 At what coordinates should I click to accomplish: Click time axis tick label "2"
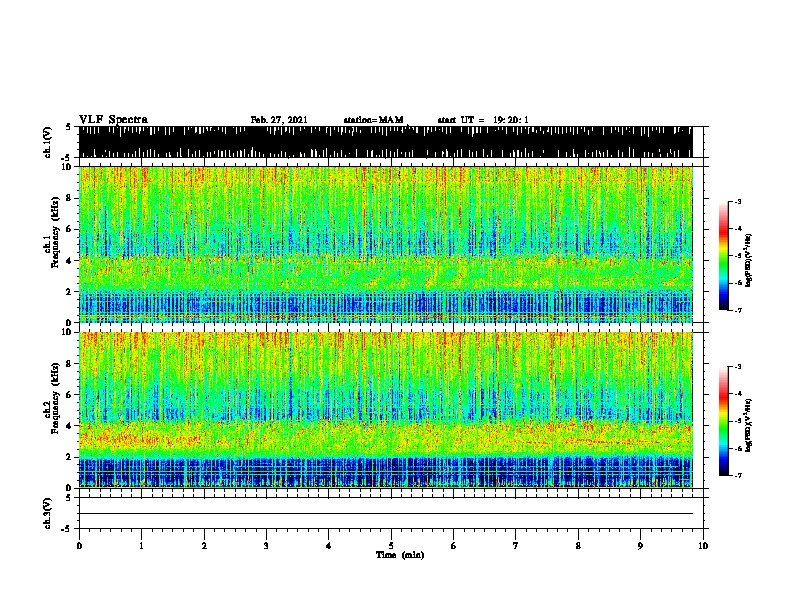click(x=204, y=546)
